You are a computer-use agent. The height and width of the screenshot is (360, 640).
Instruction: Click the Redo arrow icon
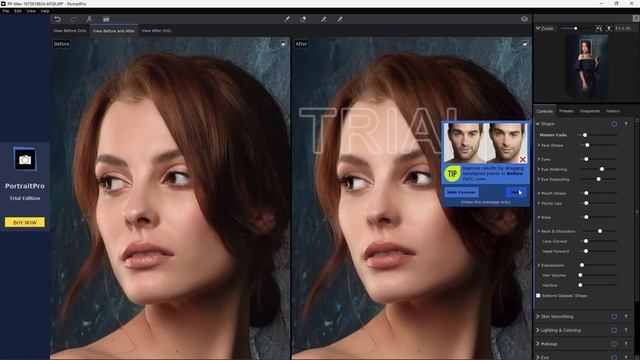73,19
